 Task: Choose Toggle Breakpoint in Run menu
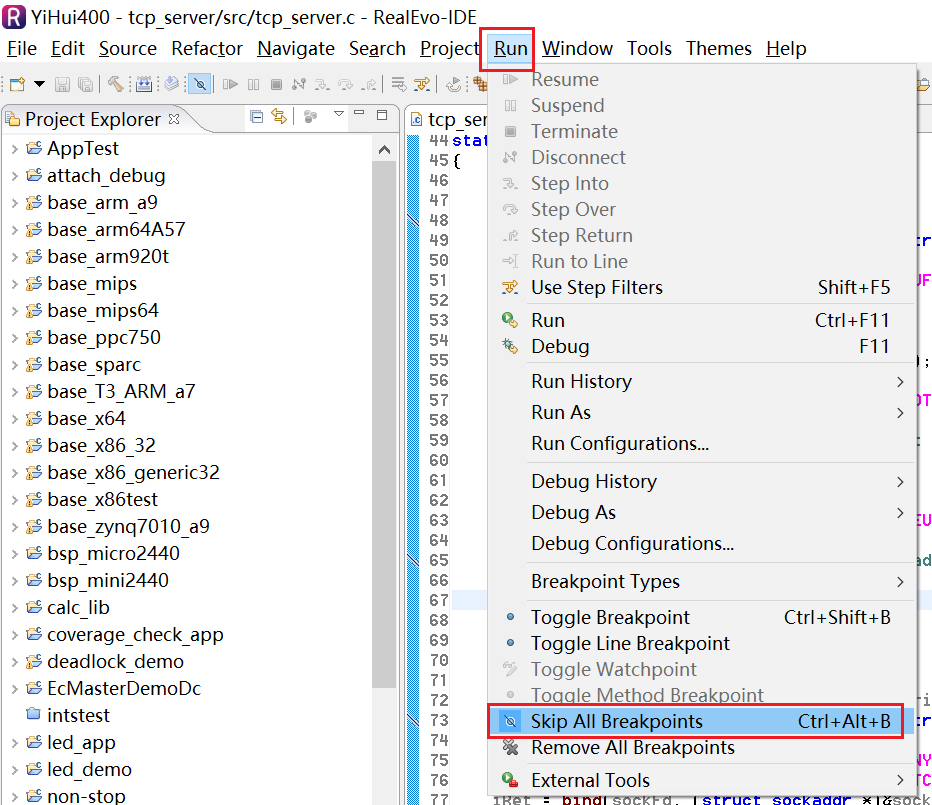click(x=701, y=618)
